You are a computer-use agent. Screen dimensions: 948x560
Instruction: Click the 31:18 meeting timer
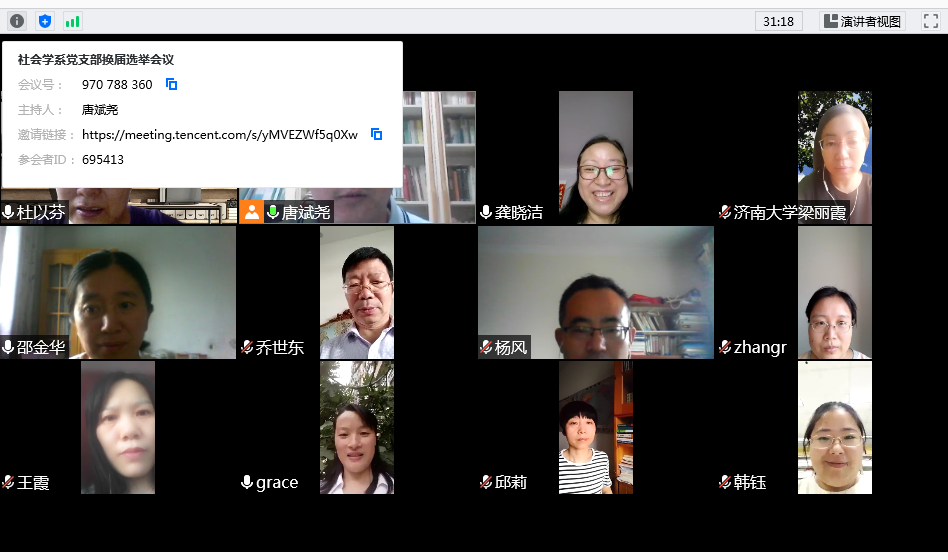(778, 21)
